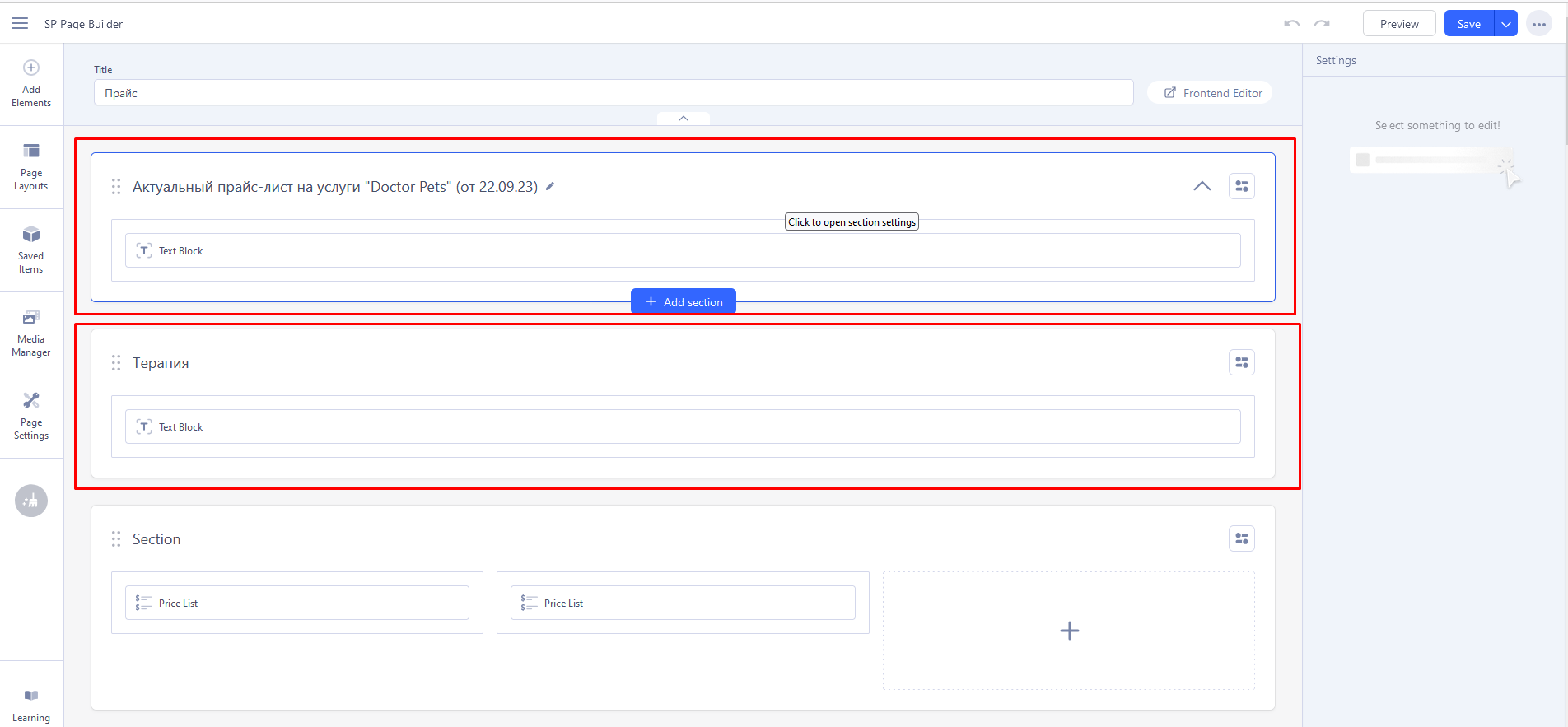Click the Save button
The height and width of the screenshot is (727, 1568).
[x=1469, y=24]
